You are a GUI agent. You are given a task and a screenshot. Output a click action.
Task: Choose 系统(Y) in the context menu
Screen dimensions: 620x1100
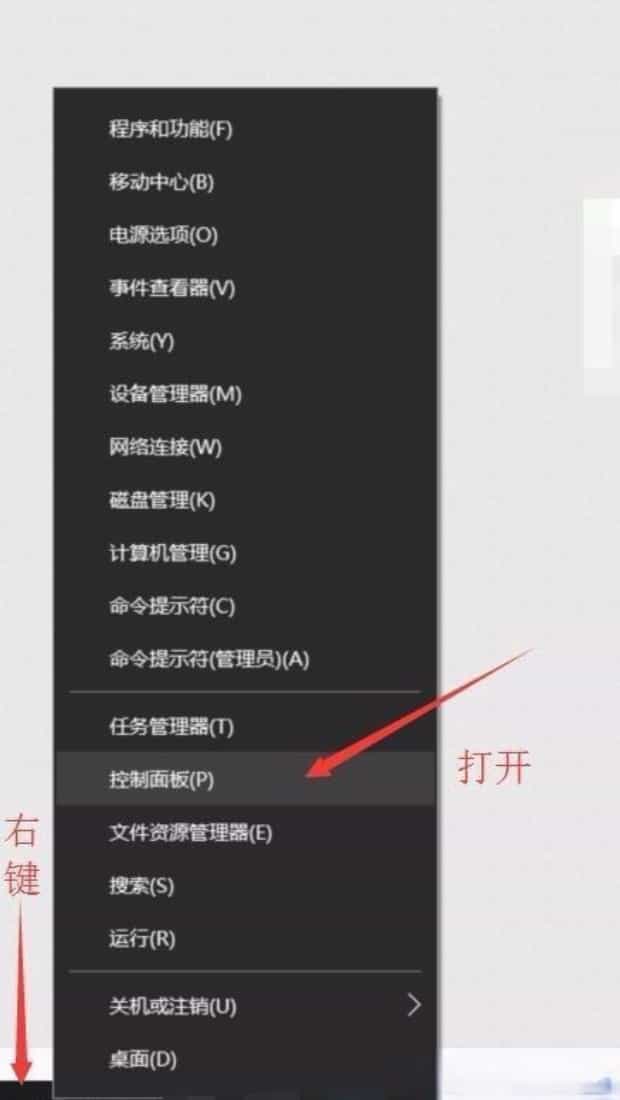(x=245, y=342)
